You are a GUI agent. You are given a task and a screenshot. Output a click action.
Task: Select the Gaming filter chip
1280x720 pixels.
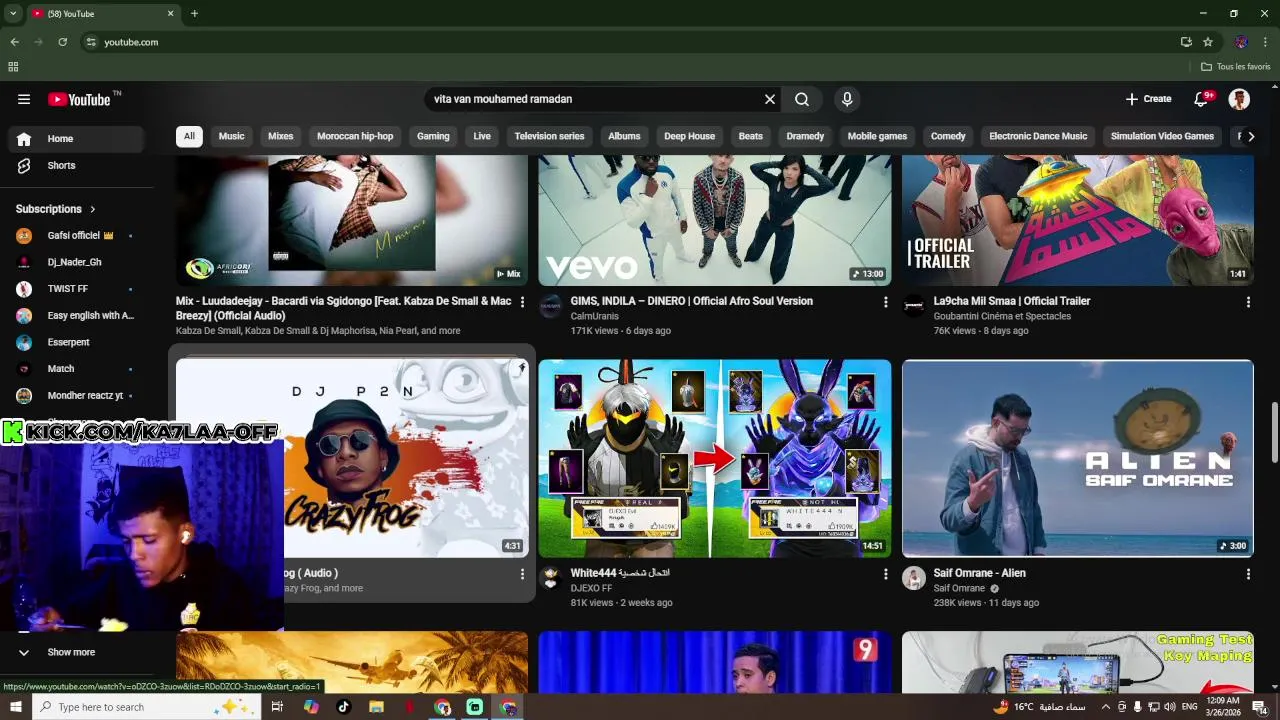pyautogui.click(x=433, y=136)
